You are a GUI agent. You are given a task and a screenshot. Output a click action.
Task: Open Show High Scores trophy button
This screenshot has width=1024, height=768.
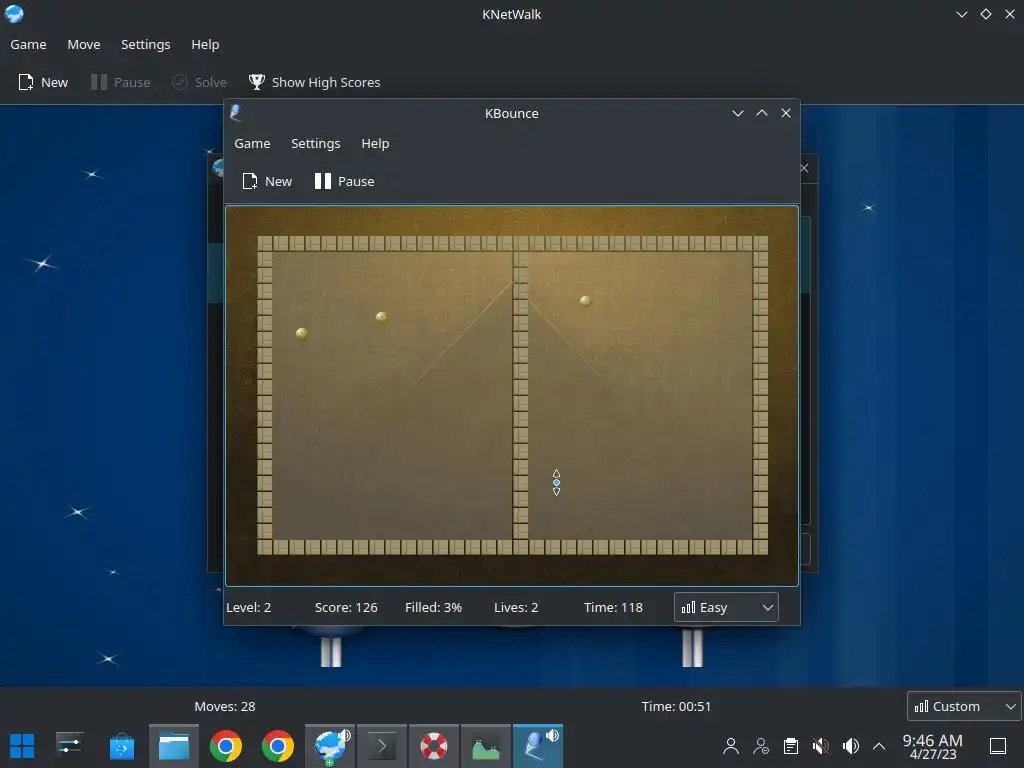pyautogui.click(x=314, y=82)
